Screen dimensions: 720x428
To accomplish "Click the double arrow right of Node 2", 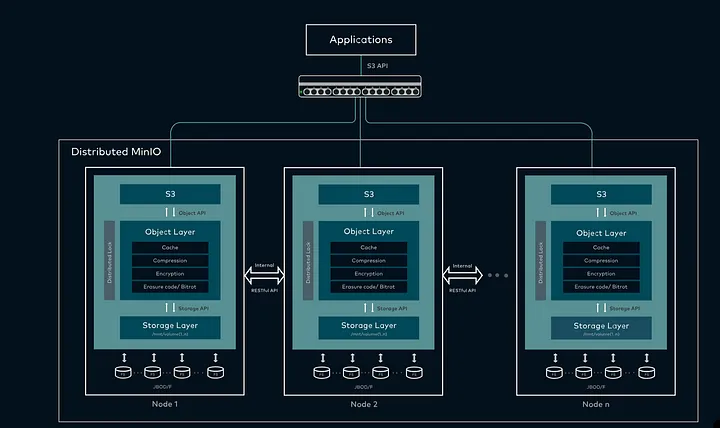I will coord(462,276).
